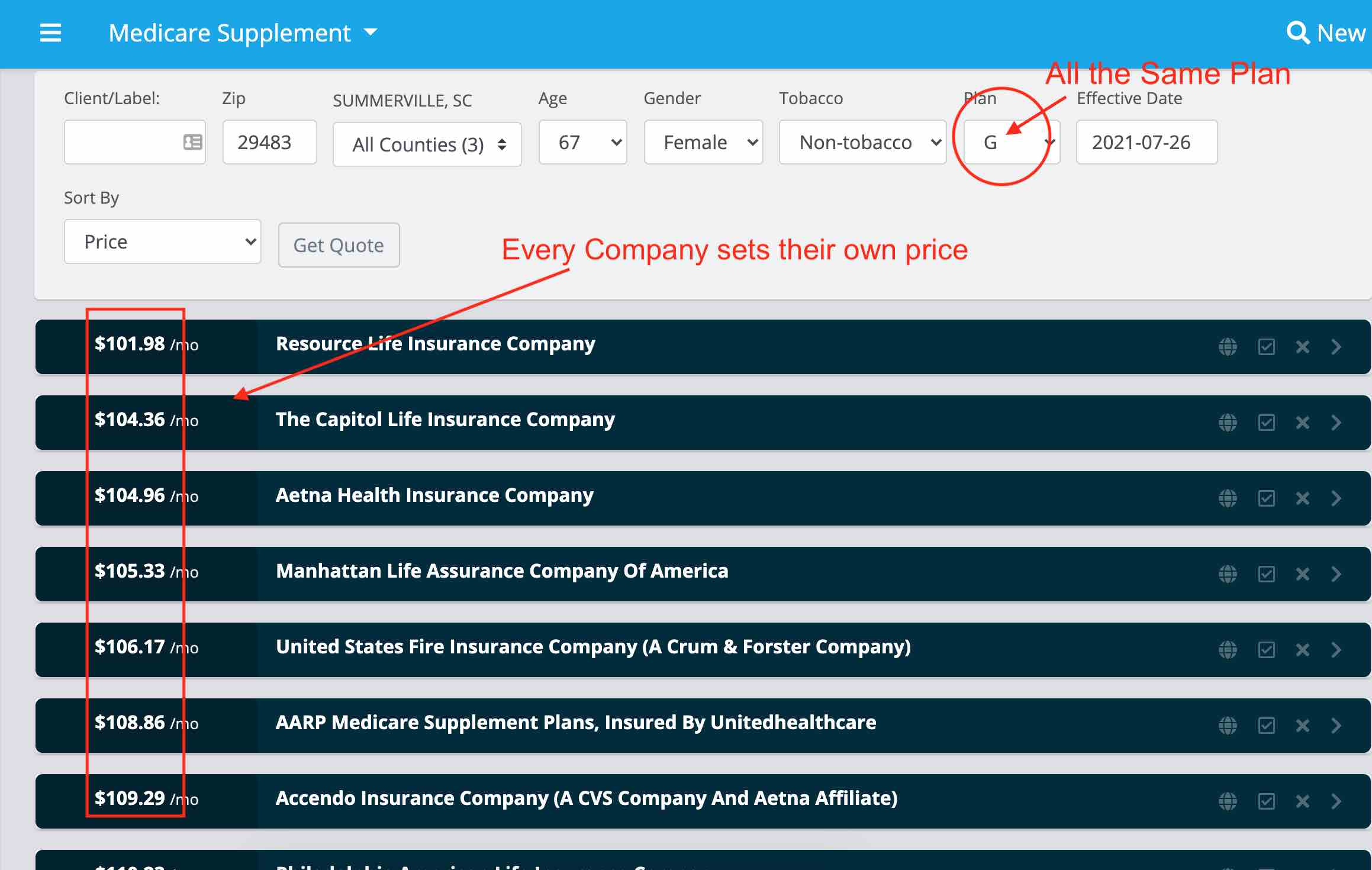The width and height of the screenshot is (1372, 870).
Task: Click the Zip field showing 29483
Action: tap(269, 142)
